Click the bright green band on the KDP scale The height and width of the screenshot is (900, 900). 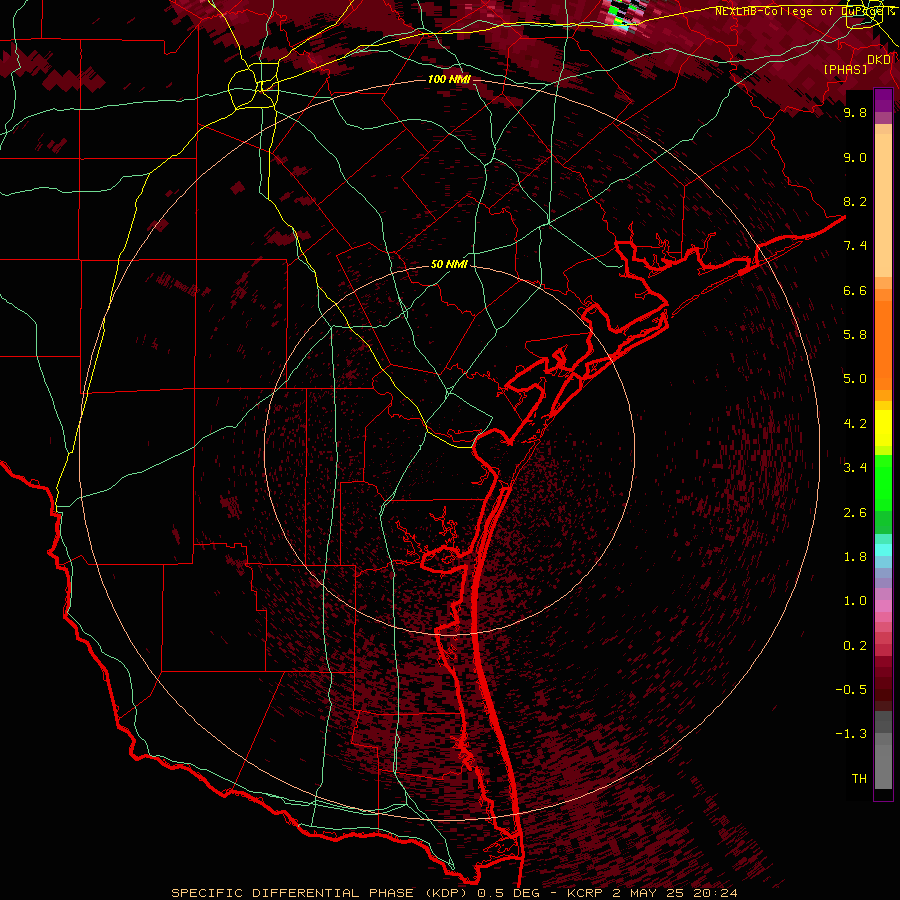click(883, 485)
